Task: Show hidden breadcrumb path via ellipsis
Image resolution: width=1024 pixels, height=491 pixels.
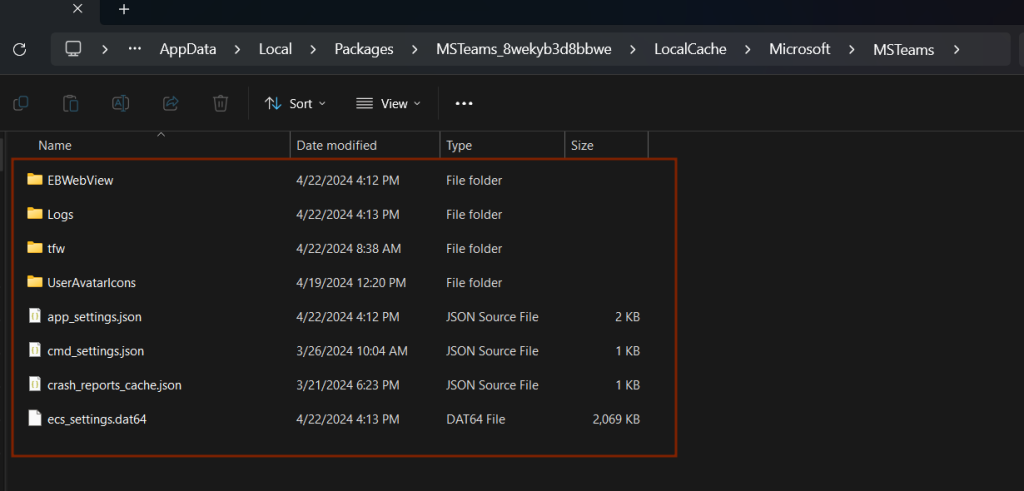Action: (135, 49)
